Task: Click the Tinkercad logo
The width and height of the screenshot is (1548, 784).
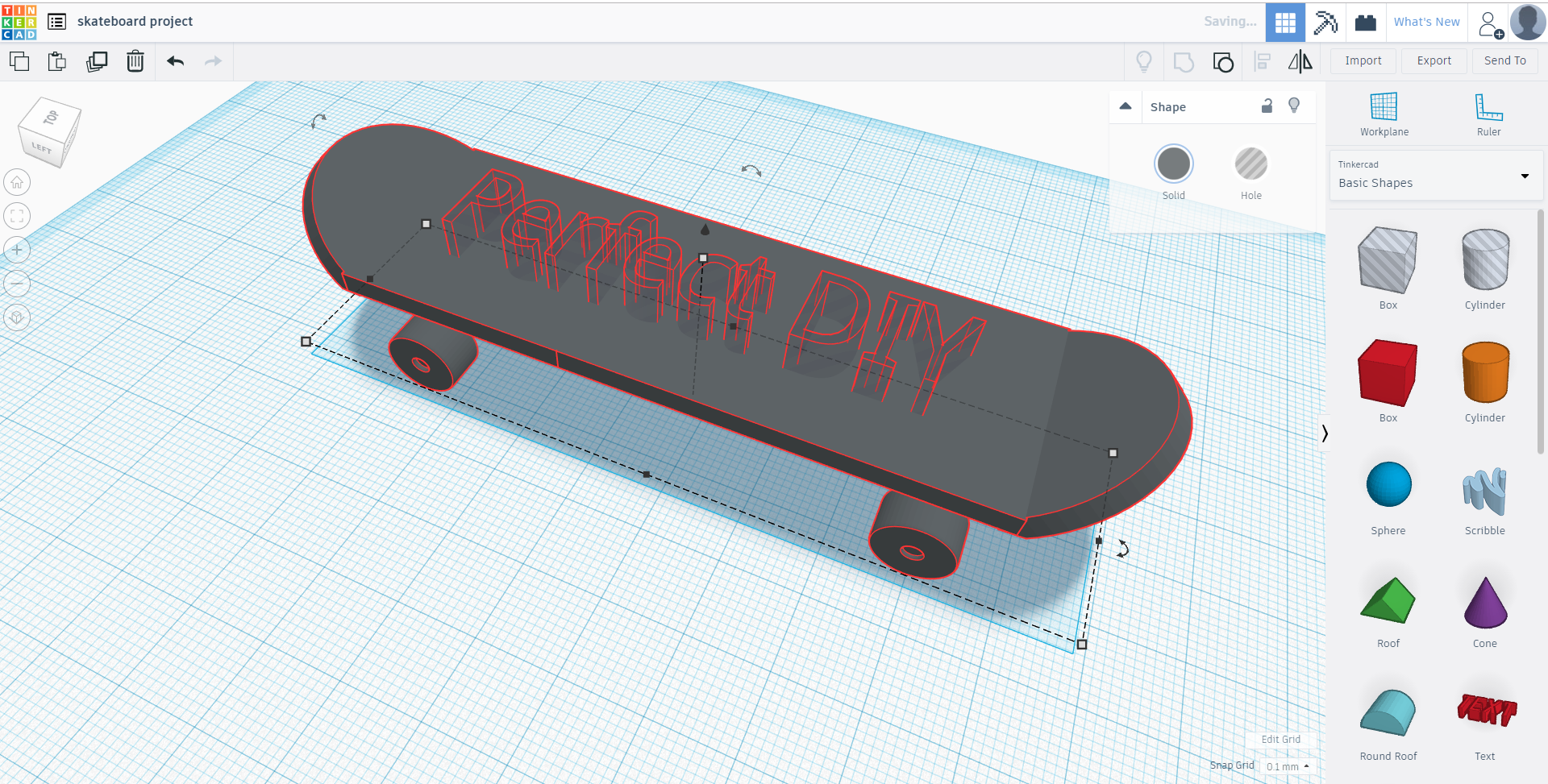Action: point(19,22)
